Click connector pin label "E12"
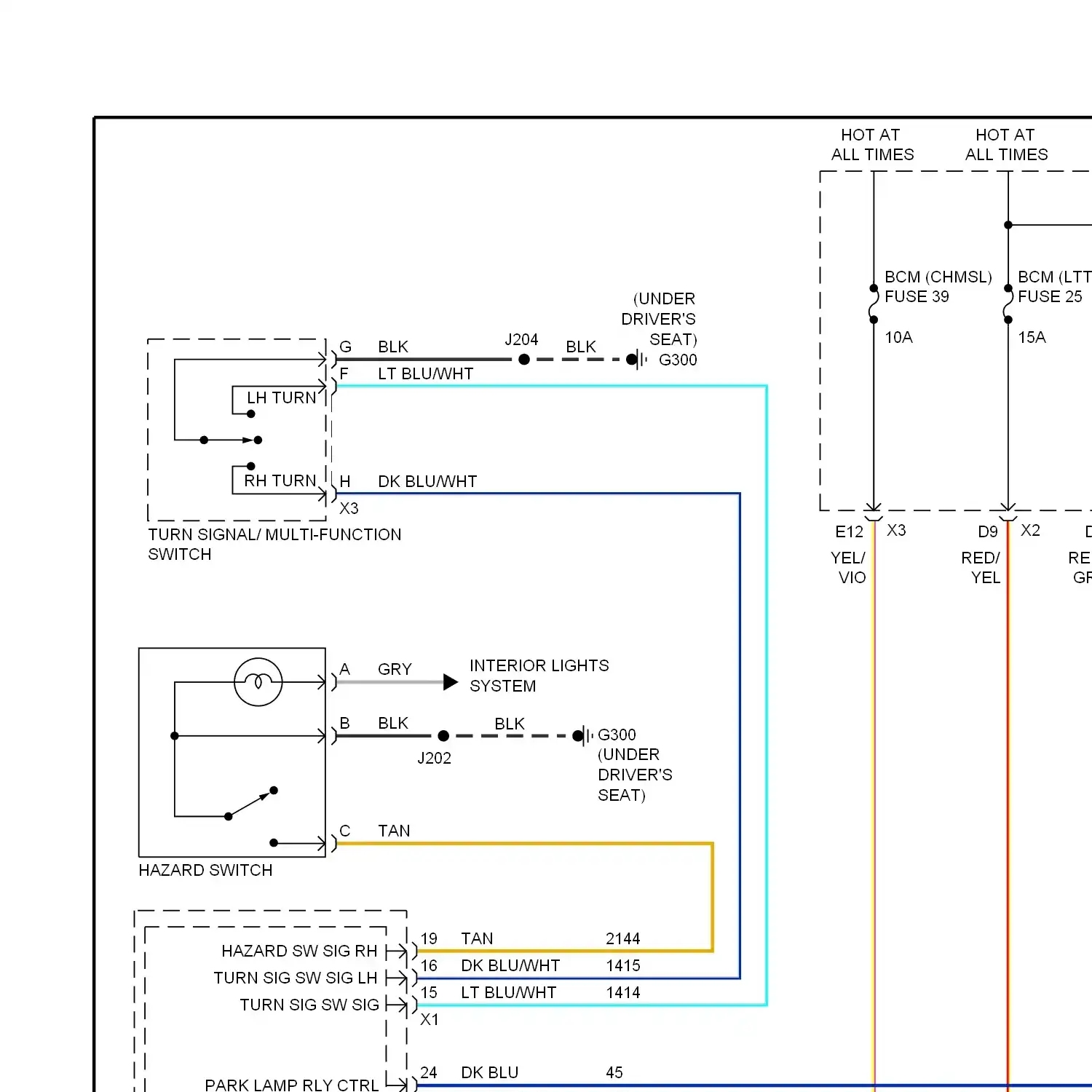 [849, 531]
